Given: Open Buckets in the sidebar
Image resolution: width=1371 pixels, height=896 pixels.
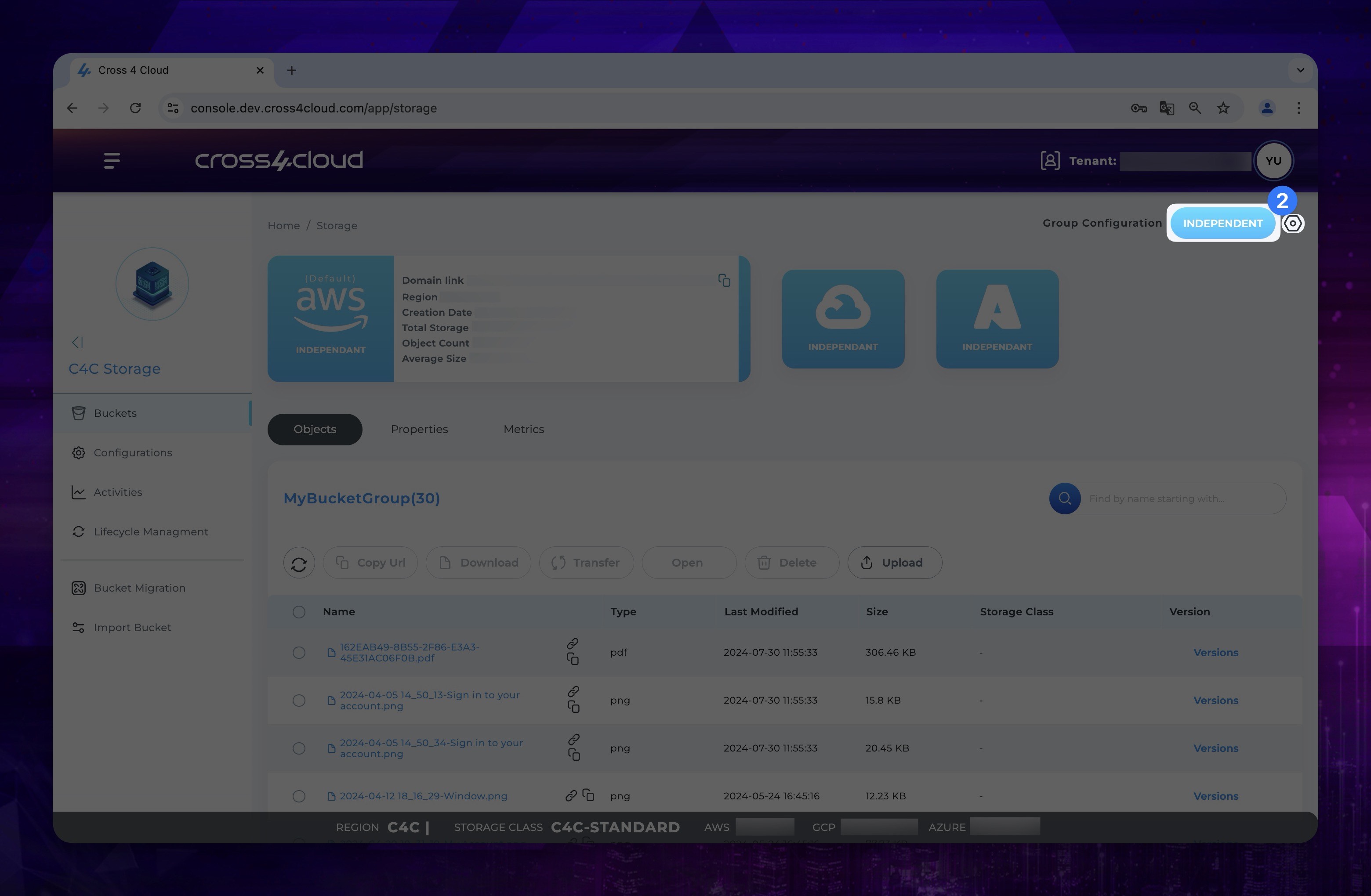Looking at the screenshot, I should click(x=152, y=413).
